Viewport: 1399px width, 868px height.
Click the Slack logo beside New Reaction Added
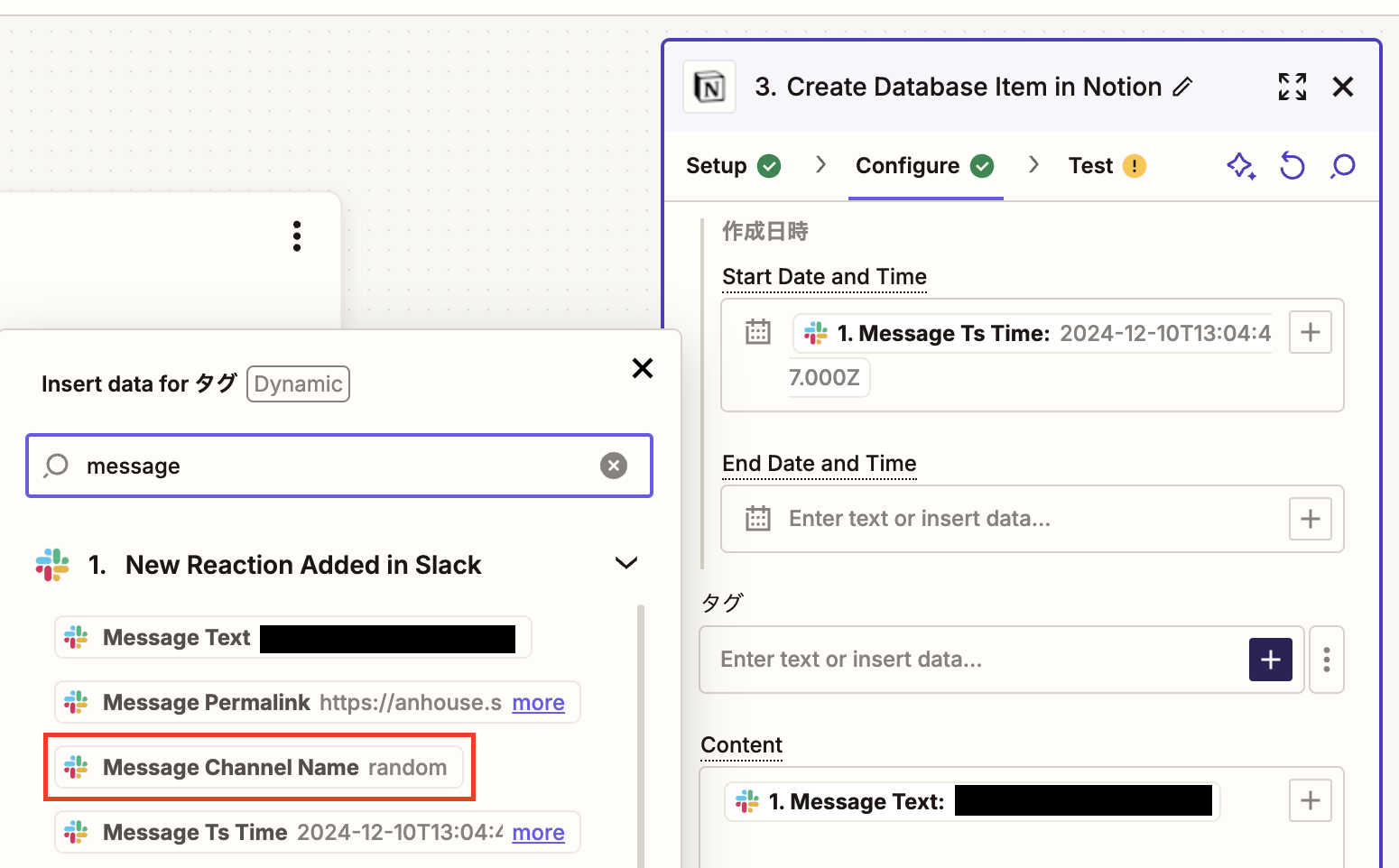coord(52,565)
